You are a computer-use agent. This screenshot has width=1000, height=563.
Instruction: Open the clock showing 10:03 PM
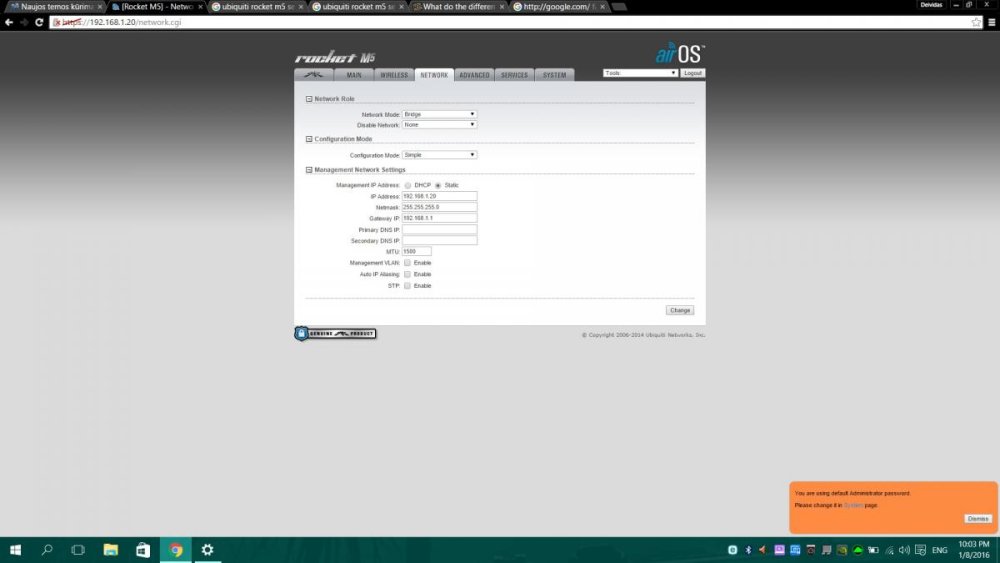[974, 550]
